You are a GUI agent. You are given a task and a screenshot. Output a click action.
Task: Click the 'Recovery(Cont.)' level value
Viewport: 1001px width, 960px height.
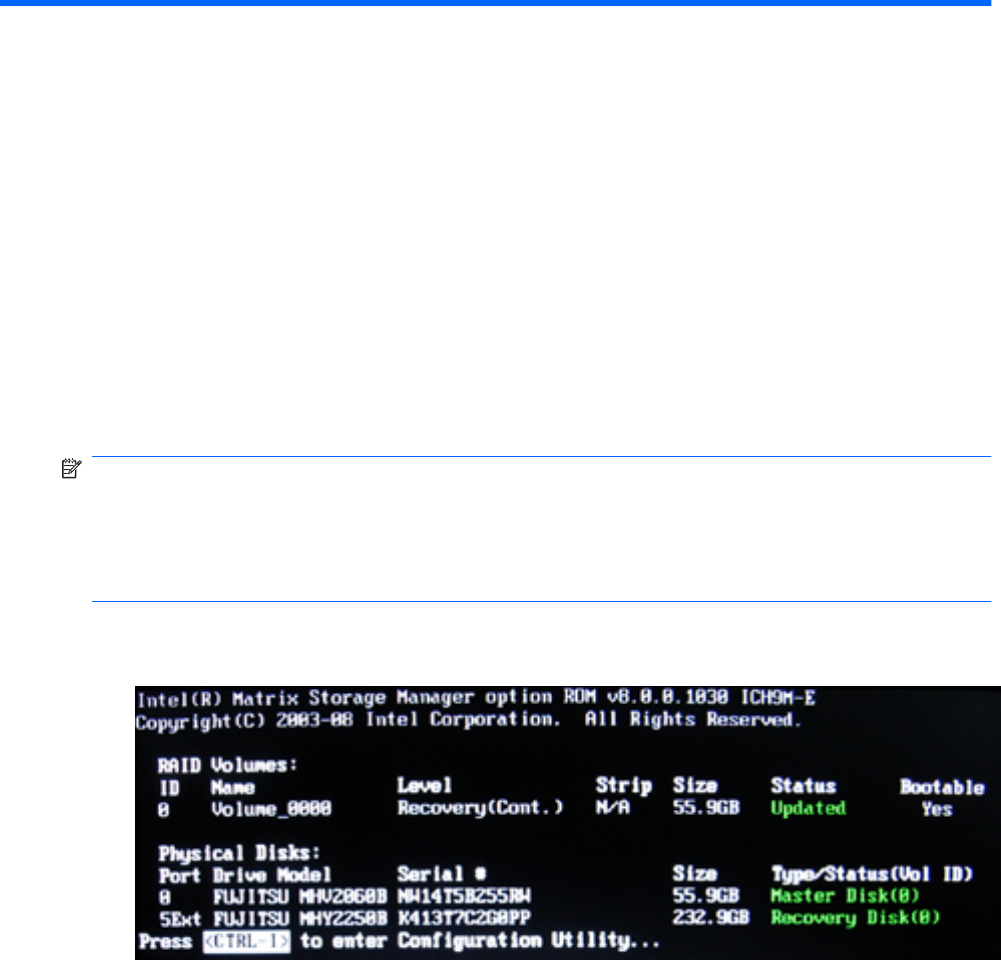coord(480,807)
